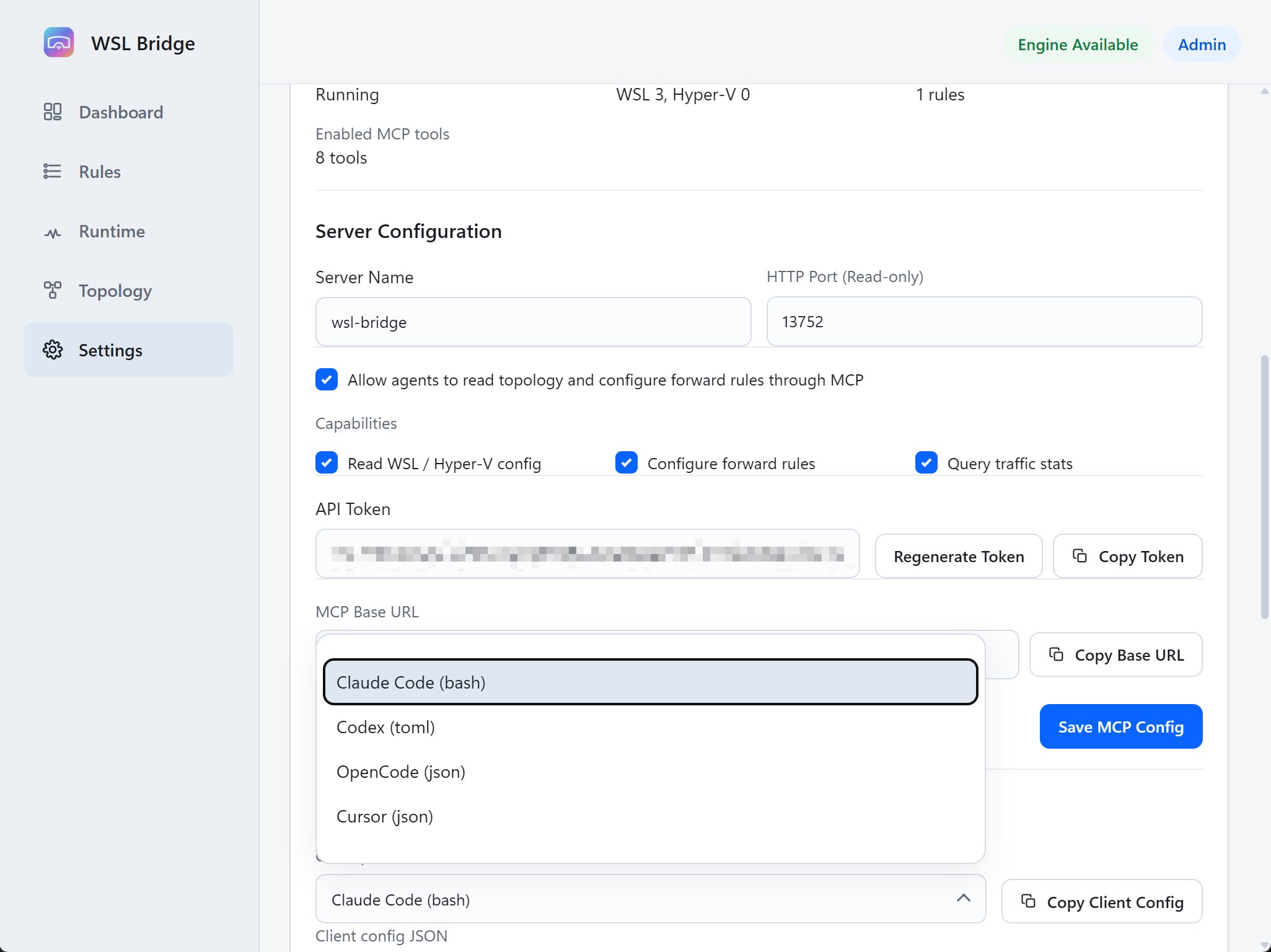Screen dimensions: 1271x952
Task: Disable allow agents MCP access checkbox
Action: pos(327,379)
